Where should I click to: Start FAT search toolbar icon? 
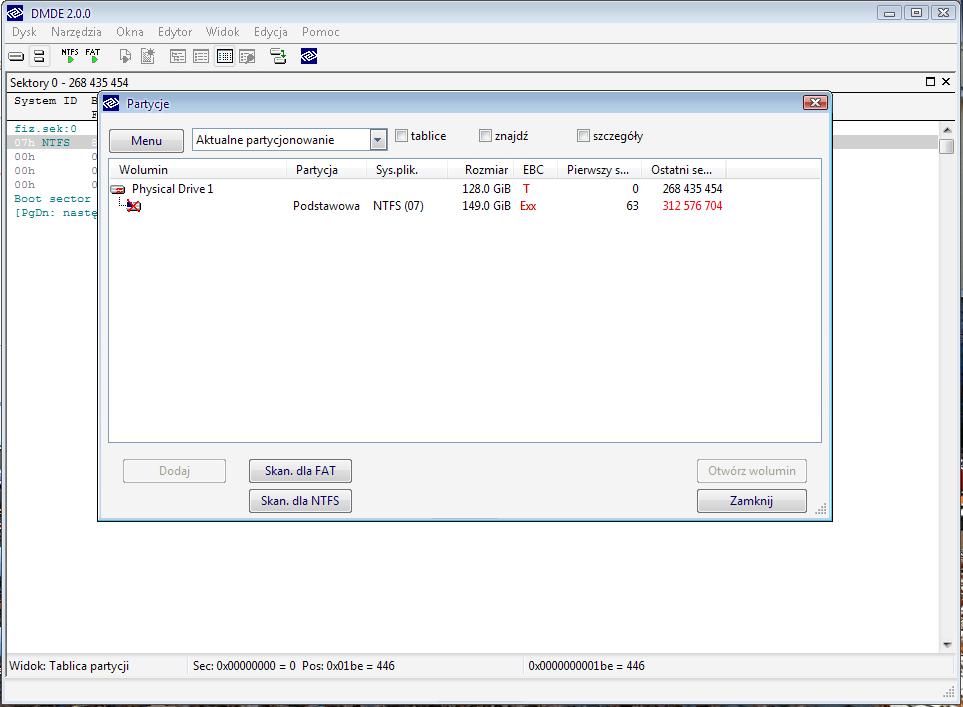pos(93,56)
